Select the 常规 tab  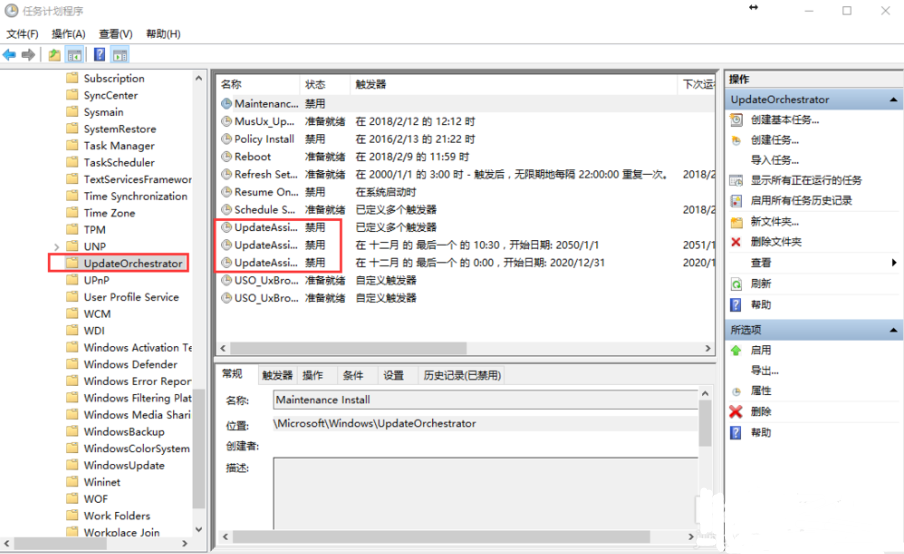click(x=233, y=374)
